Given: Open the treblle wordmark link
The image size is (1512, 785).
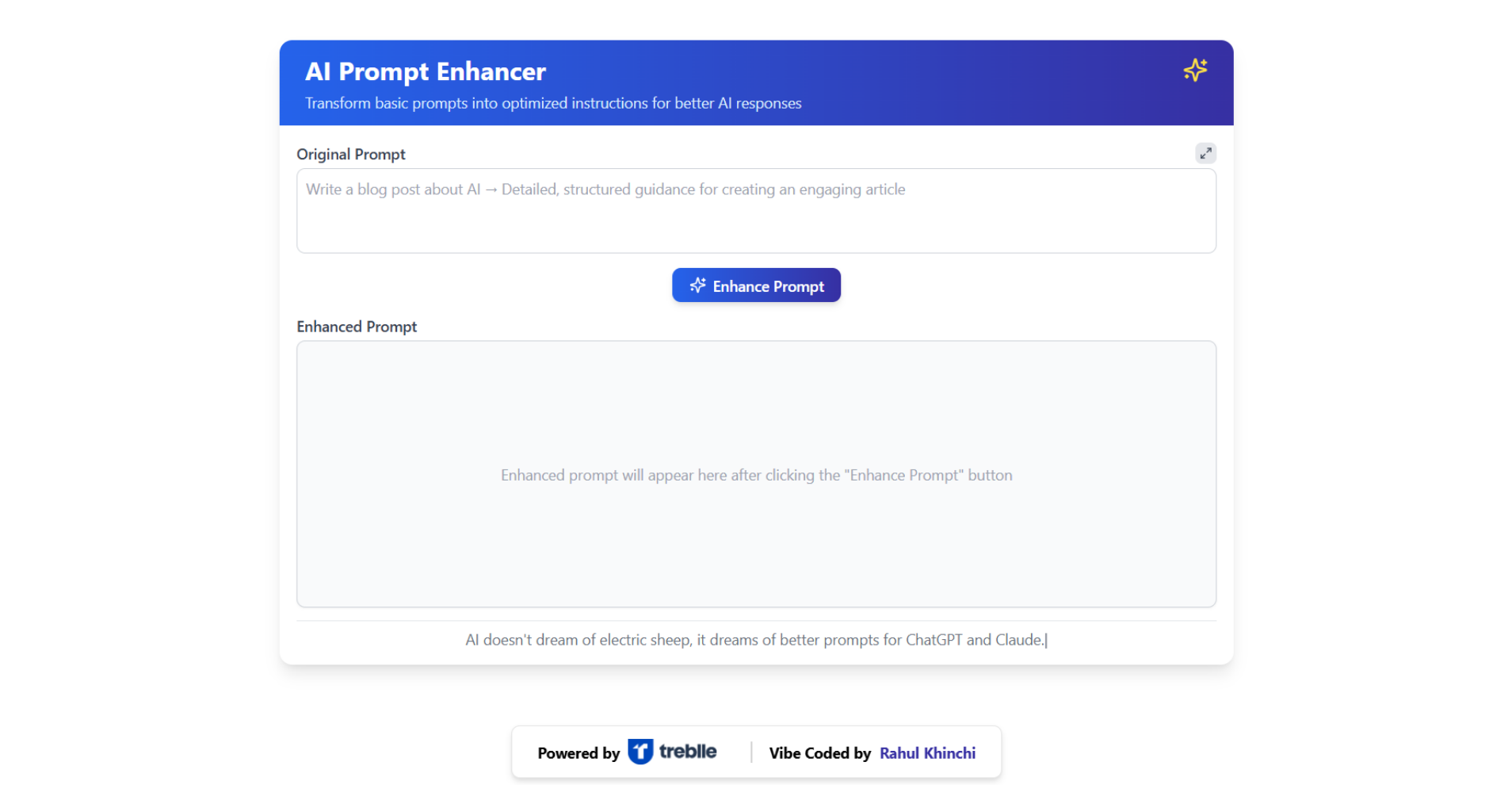Looking at the screenshot, I should click(687, 751).
